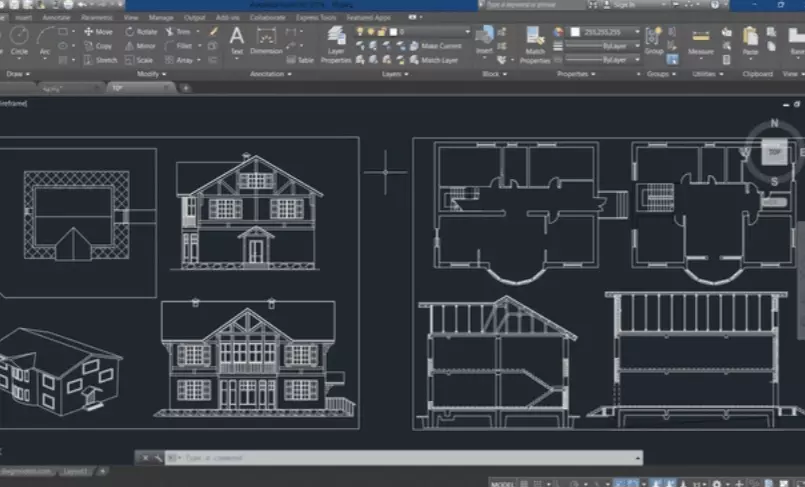Toggle MODEL space in status bar
The height and width of the screenshot is (487, 805).
point(502,483)
